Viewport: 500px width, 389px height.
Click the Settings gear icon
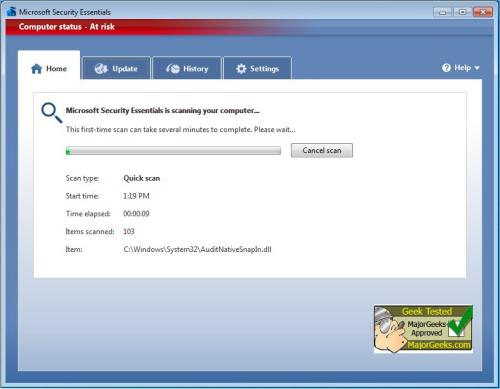[x=241, y=69]
